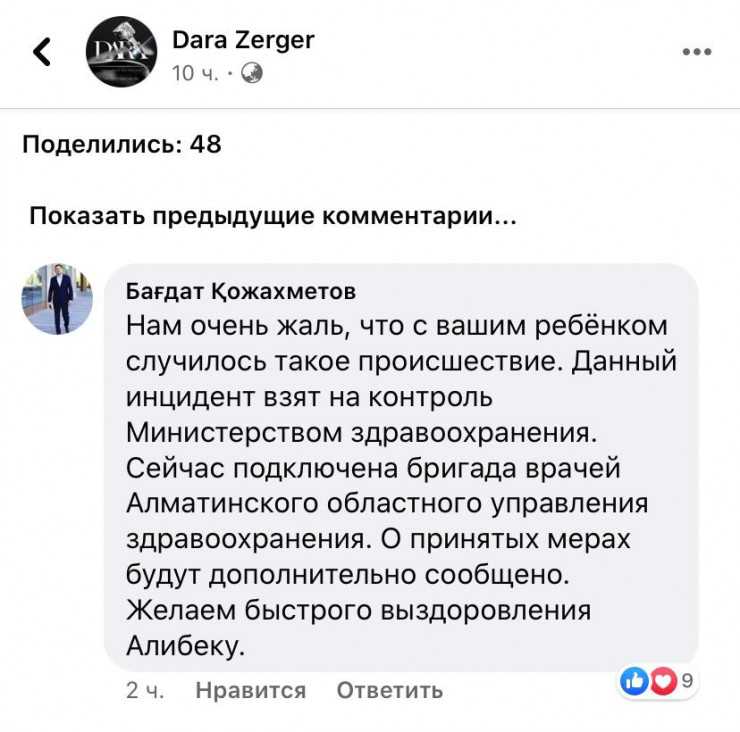Screen dimensions: 740x732
Task: Go back using the left chevron arrow
Action: (x=42, y=52)
